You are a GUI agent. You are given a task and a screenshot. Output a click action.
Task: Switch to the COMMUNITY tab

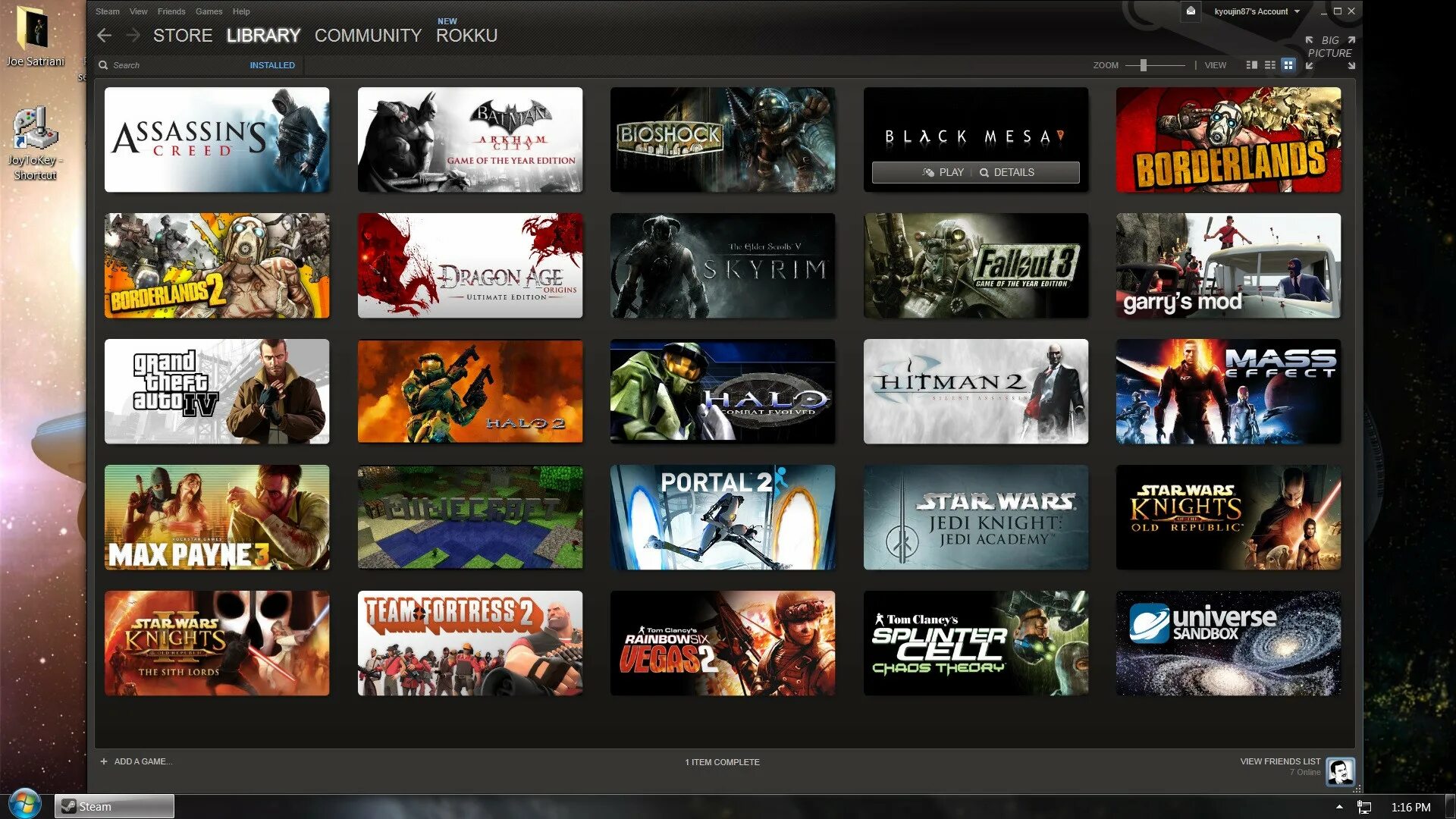click(x=368, y=36)
